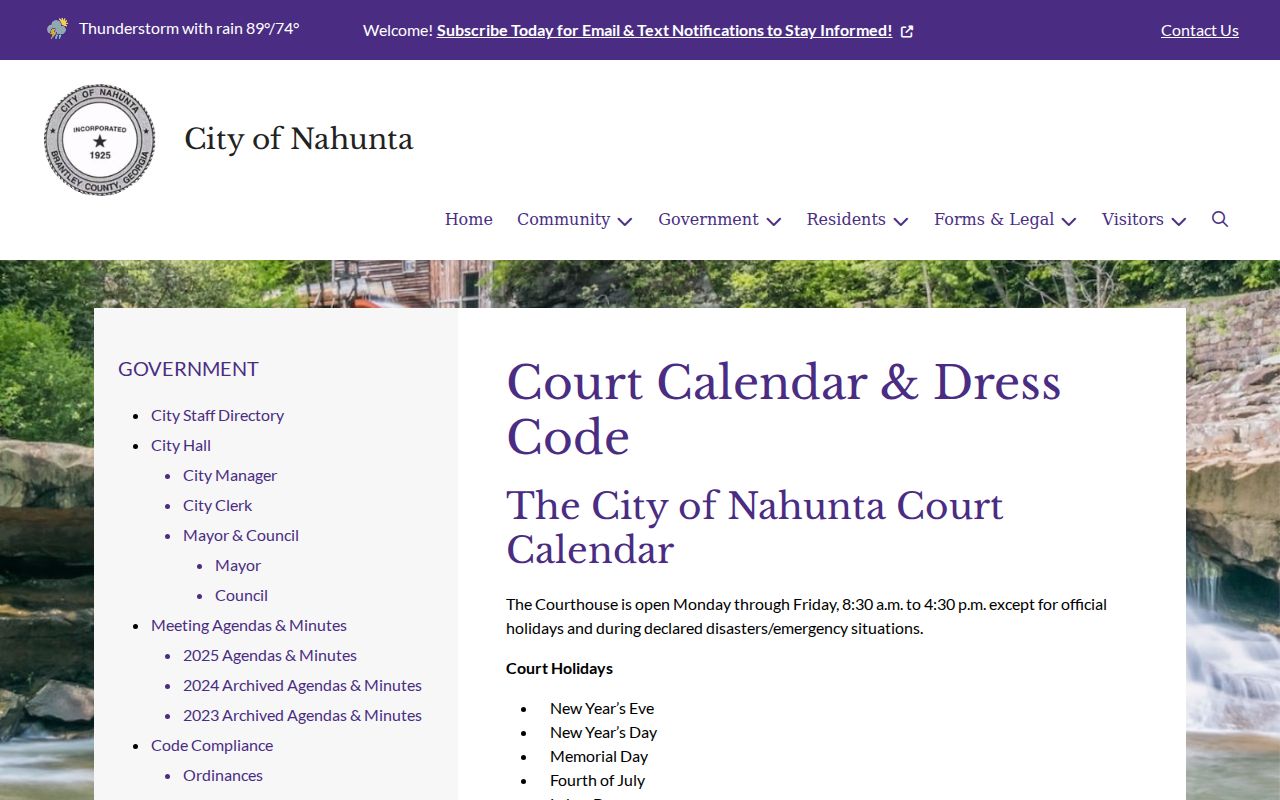
Task: Open Ordinances in sidebar
Action: pyautogui.click(x=223, y=775)
